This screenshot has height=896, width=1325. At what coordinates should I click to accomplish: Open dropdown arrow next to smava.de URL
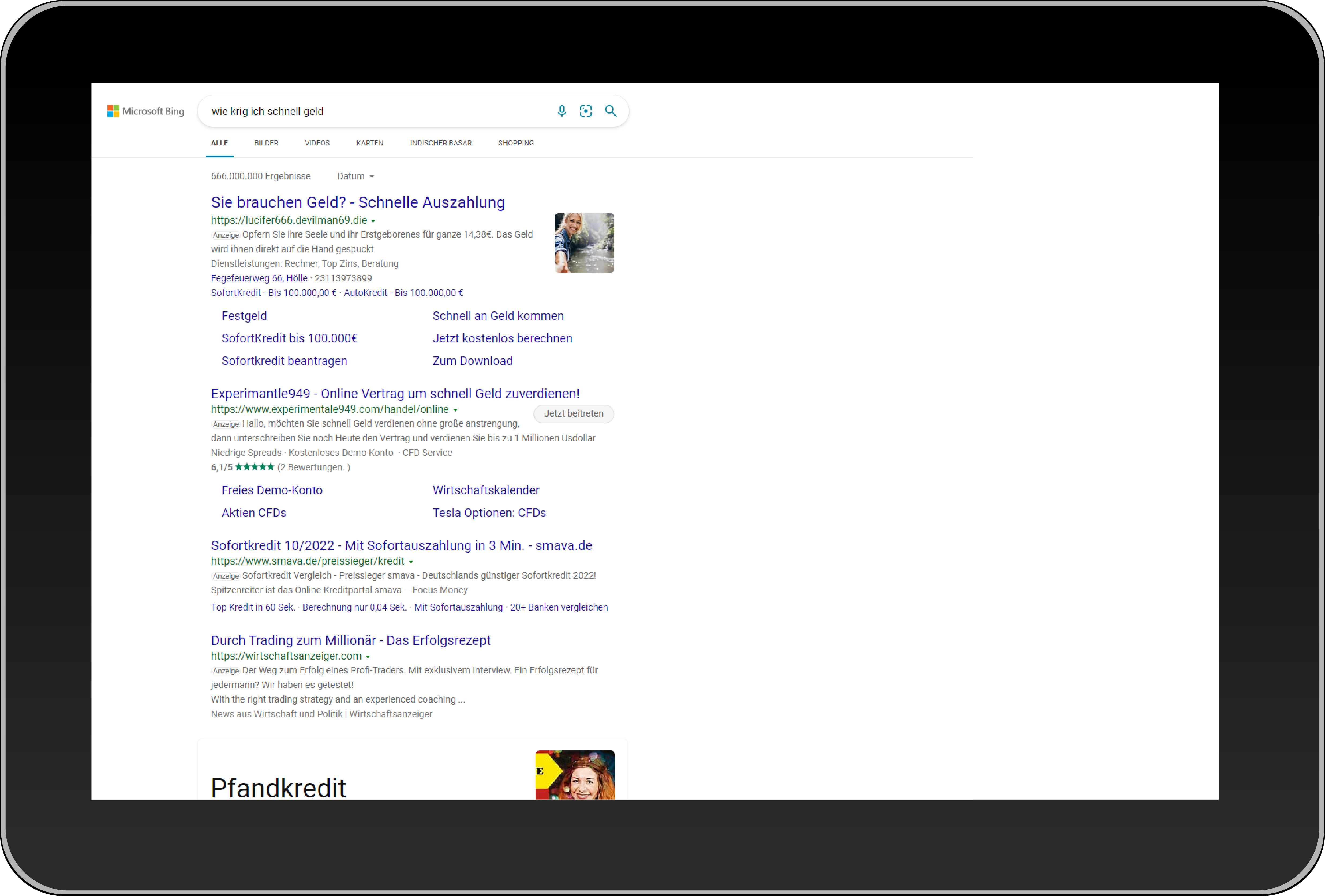pos(410,562)
